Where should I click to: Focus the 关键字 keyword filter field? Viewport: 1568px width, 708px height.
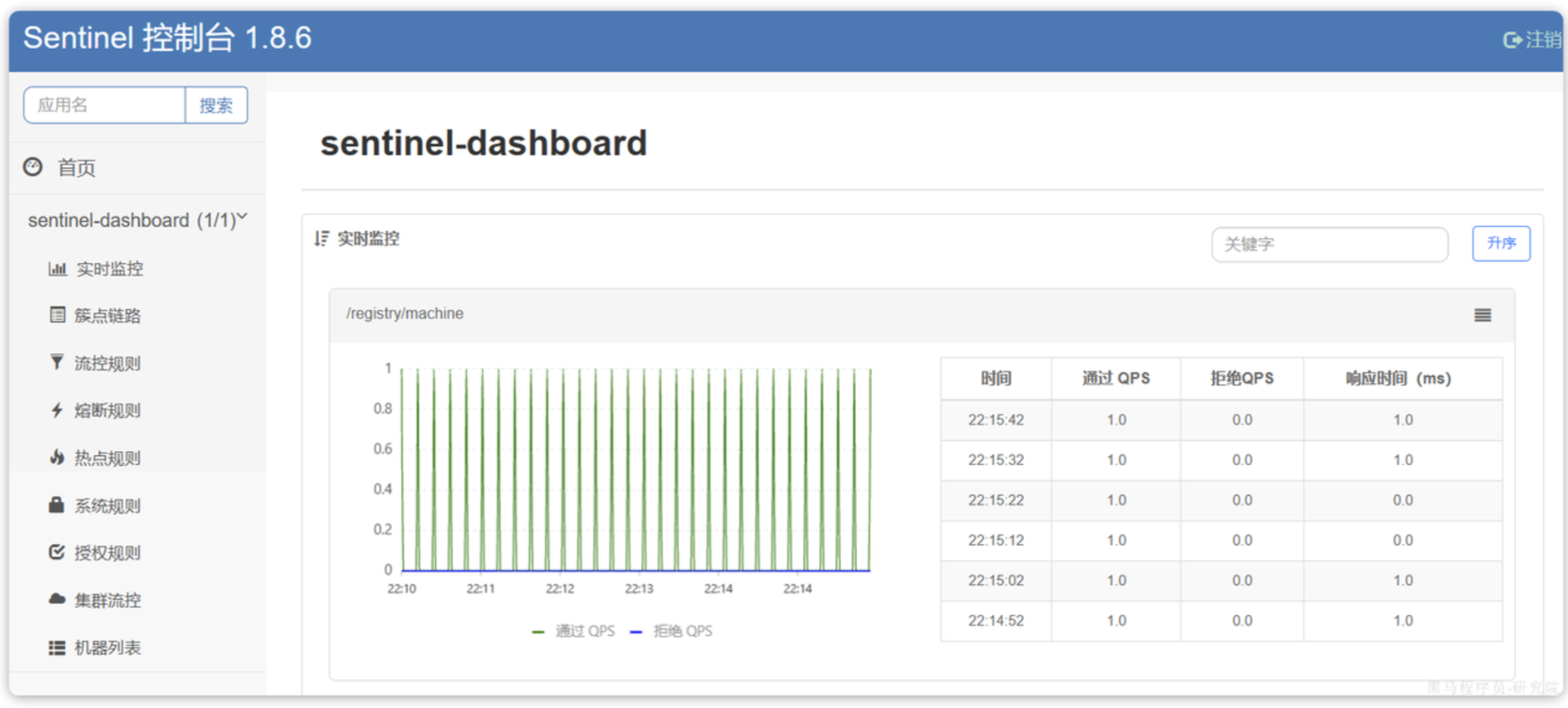point(1329,244)
